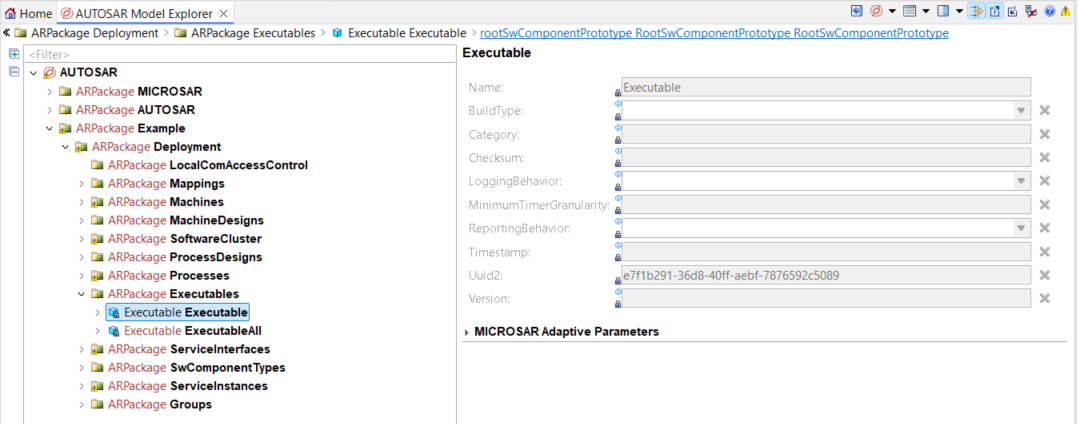The image size is (1078, 424).
Task: Focus the tree Filter field
Action: [240, 54]
